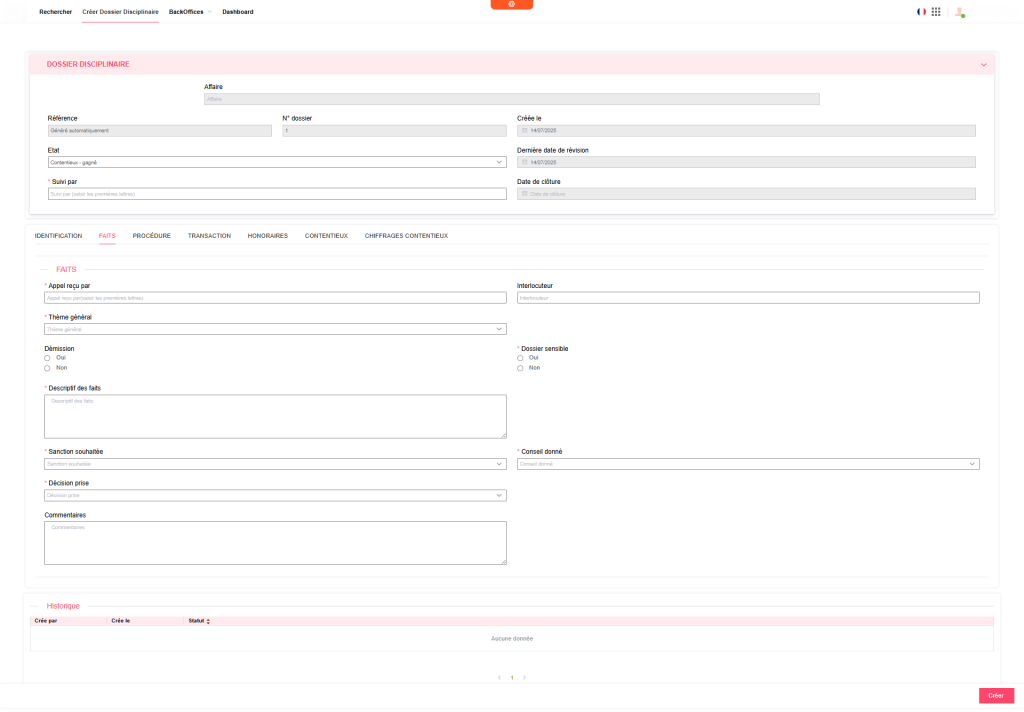Click calendar icon in Dernière date de révision
1024x712 pixels.
click(524, 162)
